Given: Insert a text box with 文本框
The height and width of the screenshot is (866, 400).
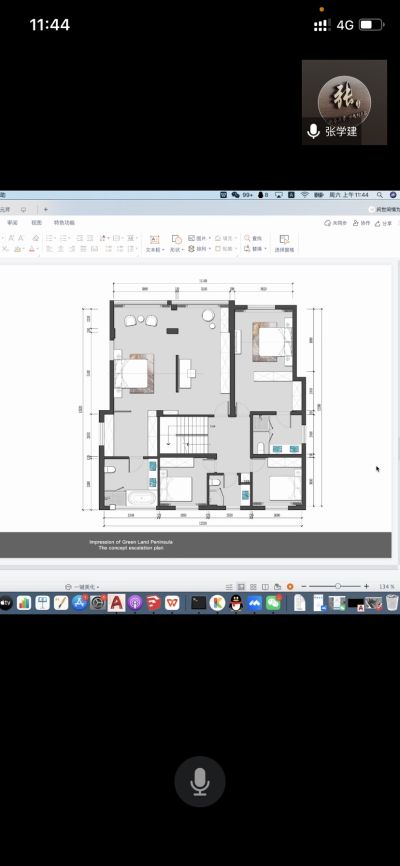Looking at the screenshot, I should 155,244.
